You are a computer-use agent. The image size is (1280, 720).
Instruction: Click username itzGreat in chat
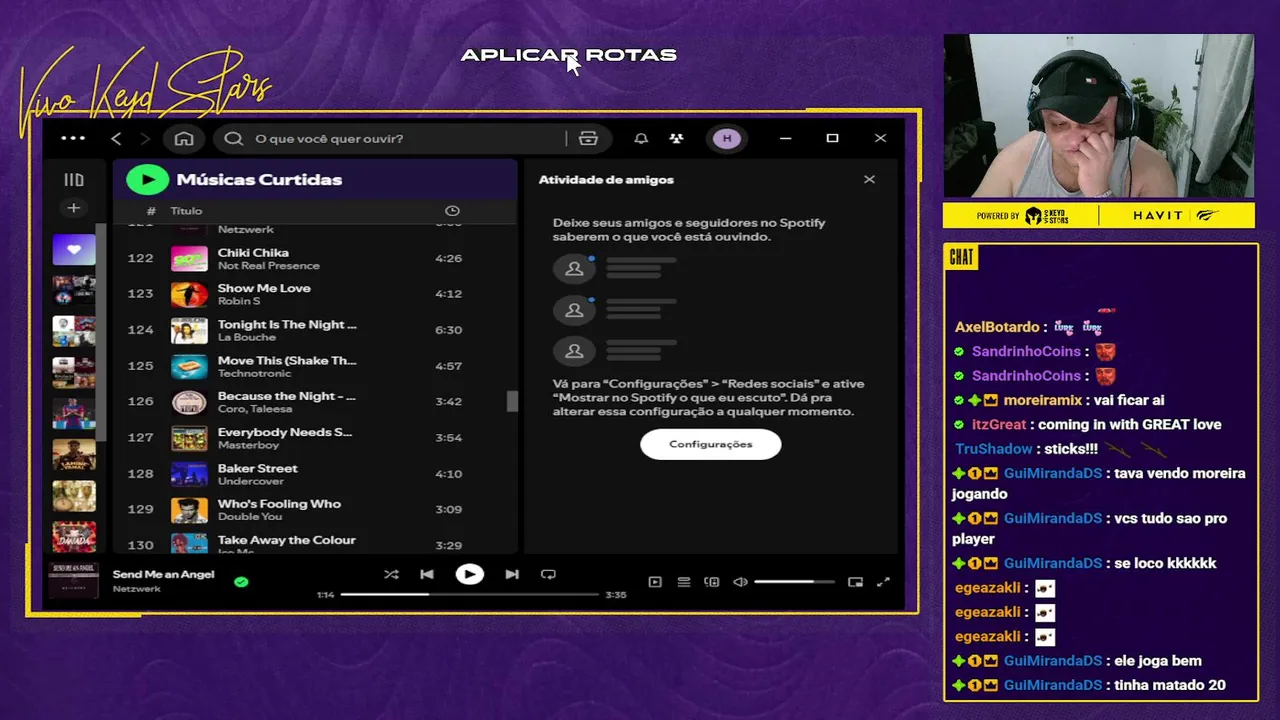tap(999, 424)
